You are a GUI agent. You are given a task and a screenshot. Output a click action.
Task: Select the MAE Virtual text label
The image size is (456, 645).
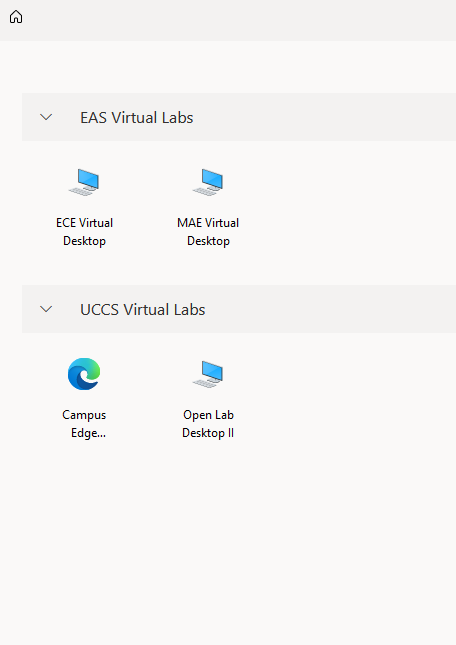[208, 223]
